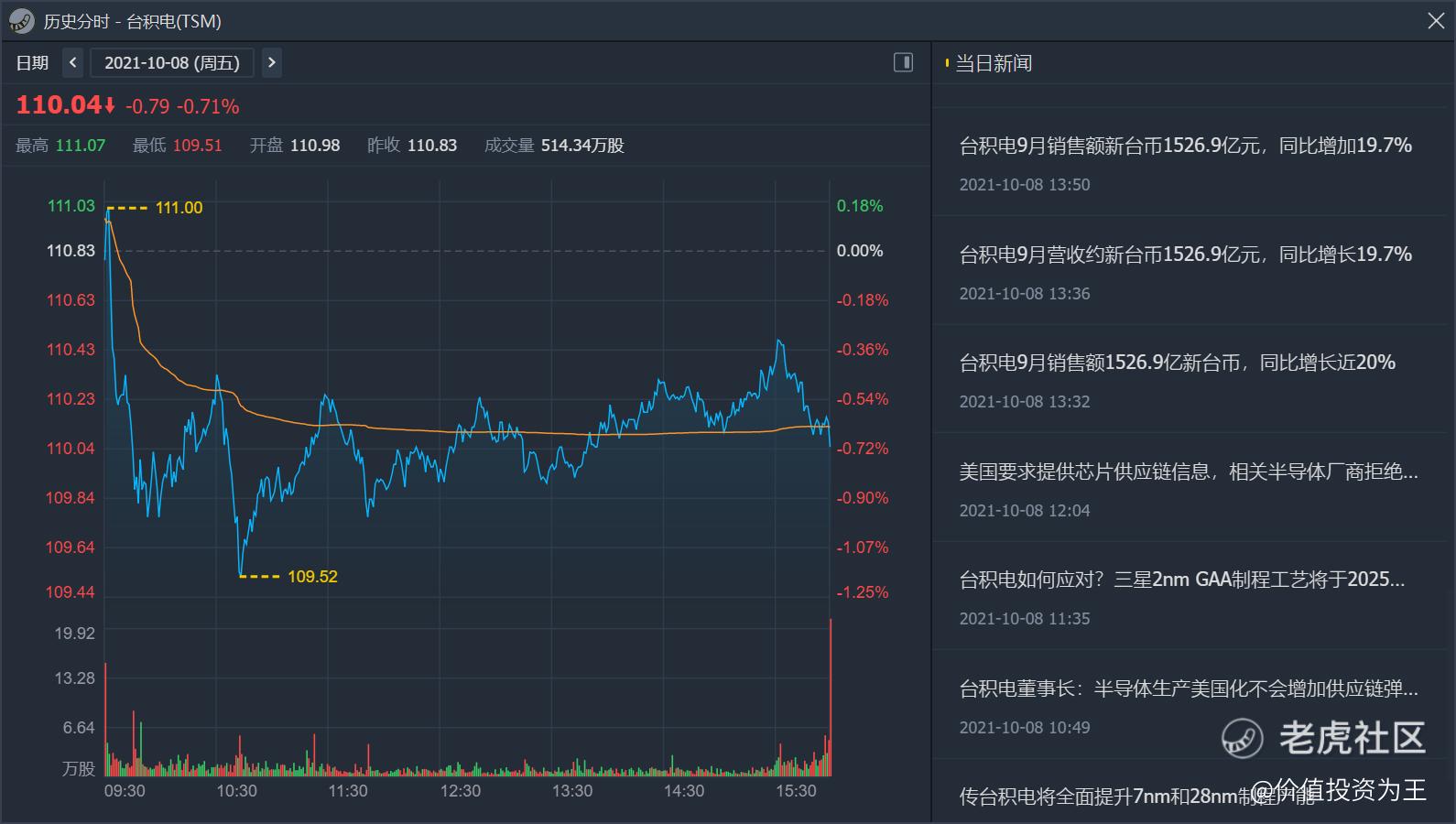Viewport: 1456px width, 824px height.
Task: Click the 13:30 time axis label
Action: [572, 791]
